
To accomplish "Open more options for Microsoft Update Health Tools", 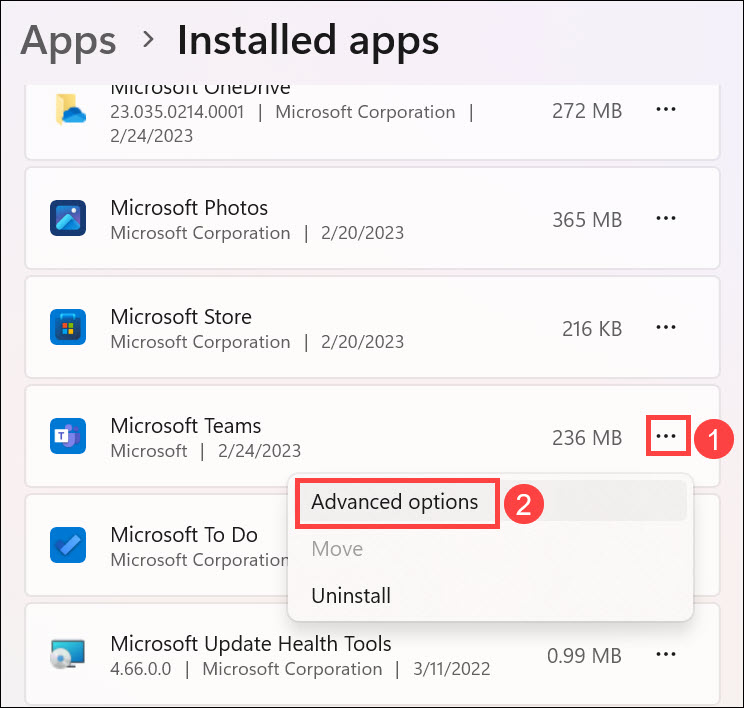I will pos(666,654).
